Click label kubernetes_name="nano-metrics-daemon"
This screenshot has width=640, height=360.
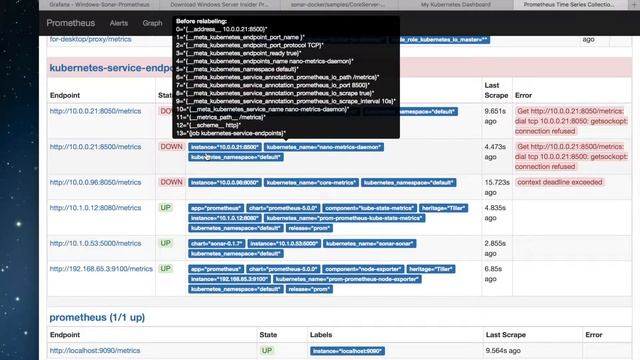324,147
